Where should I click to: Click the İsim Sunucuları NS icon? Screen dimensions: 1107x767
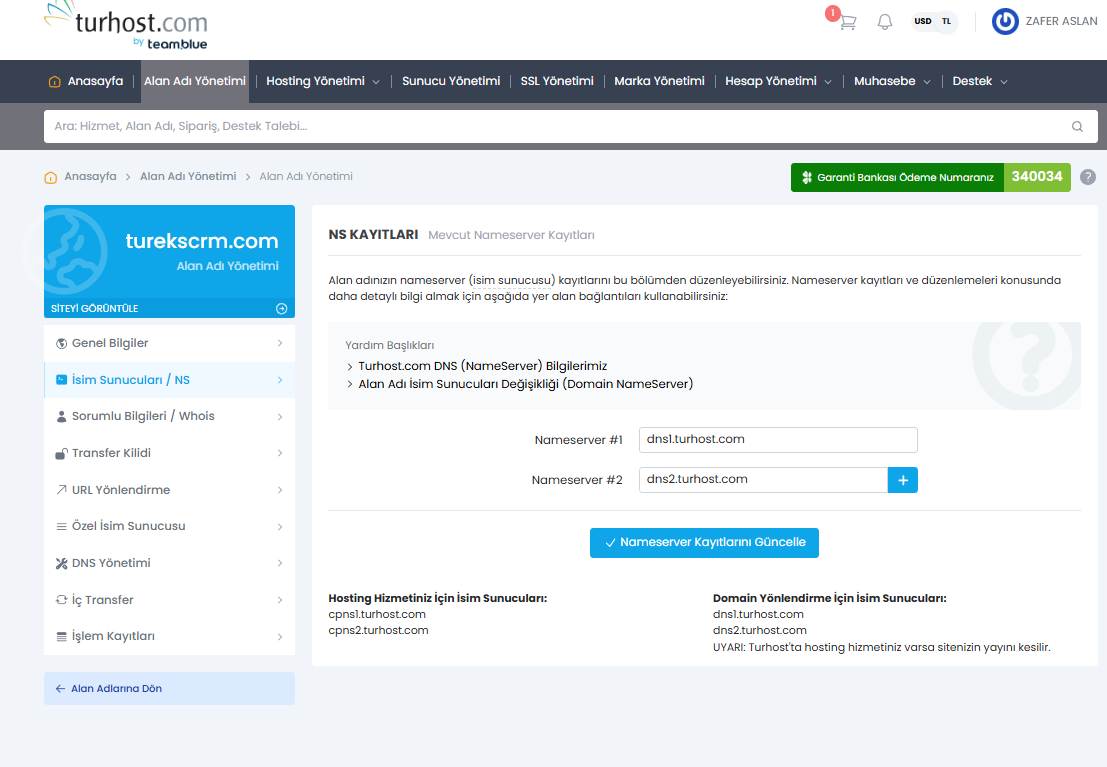[x=61, y=380]
